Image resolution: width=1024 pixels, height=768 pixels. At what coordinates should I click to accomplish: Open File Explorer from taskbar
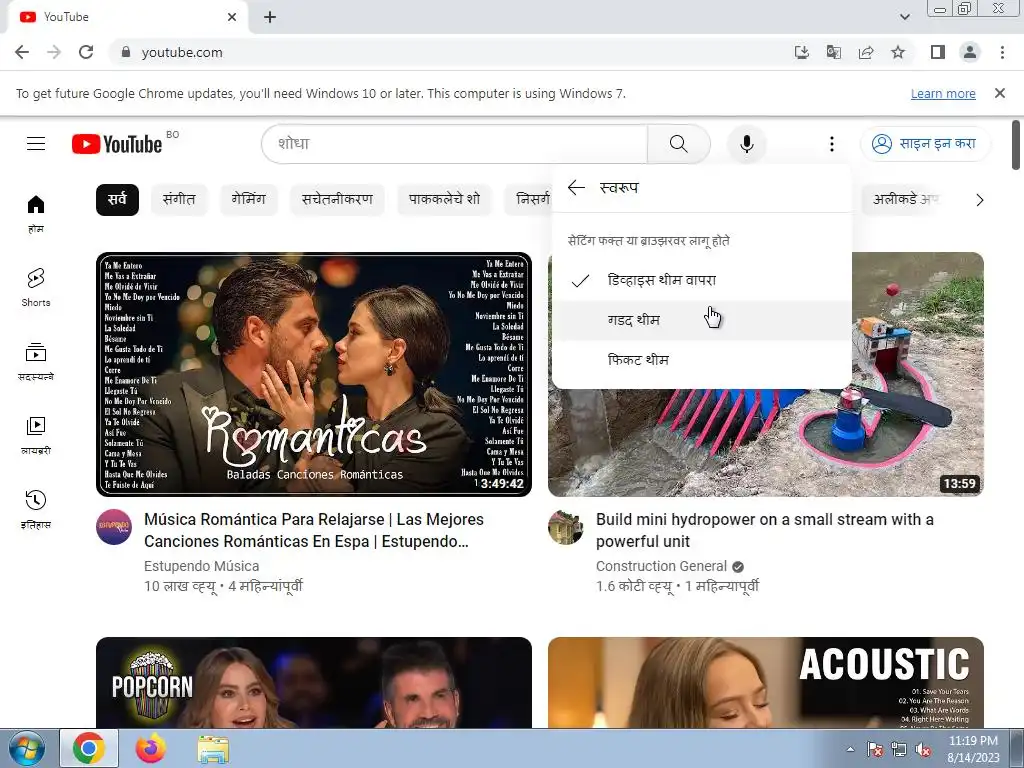coord(213,749)
